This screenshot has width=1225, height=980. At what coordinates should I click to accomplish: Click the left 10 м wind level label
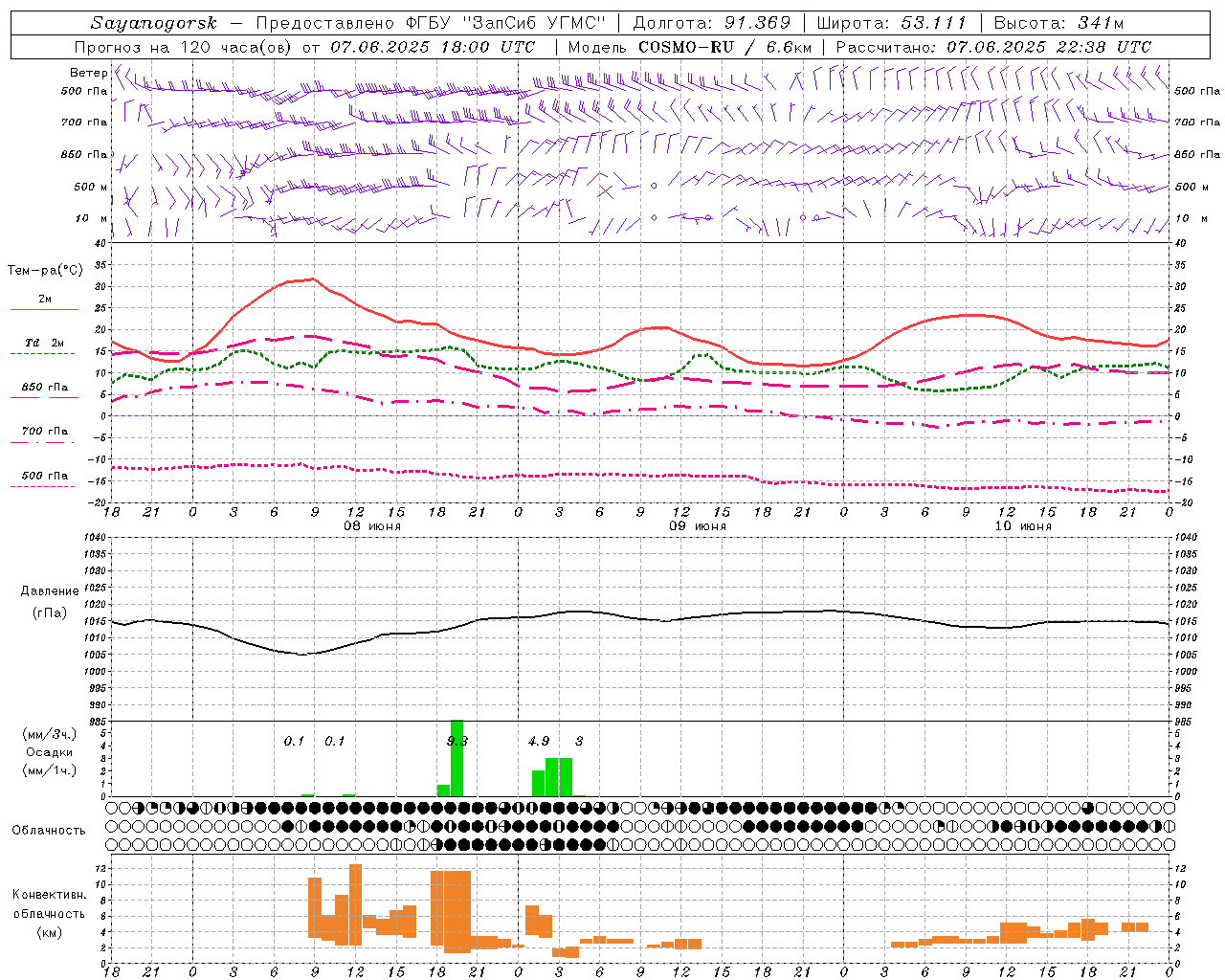91,219
